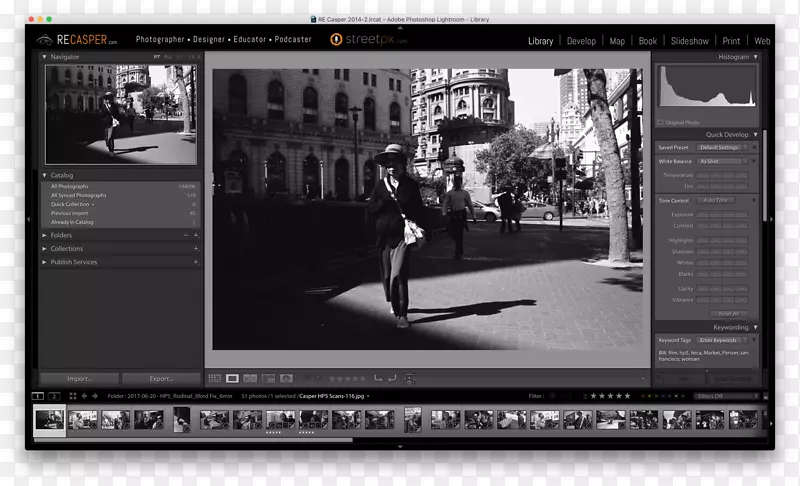Open Filters Off preset dropdown
This screenshot has width=800, height=486.
(x=726, y=396)
